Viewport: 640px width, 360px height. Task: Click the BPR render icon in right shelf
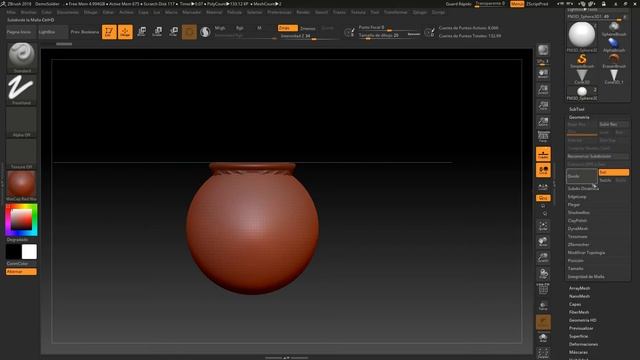(543, 50)
